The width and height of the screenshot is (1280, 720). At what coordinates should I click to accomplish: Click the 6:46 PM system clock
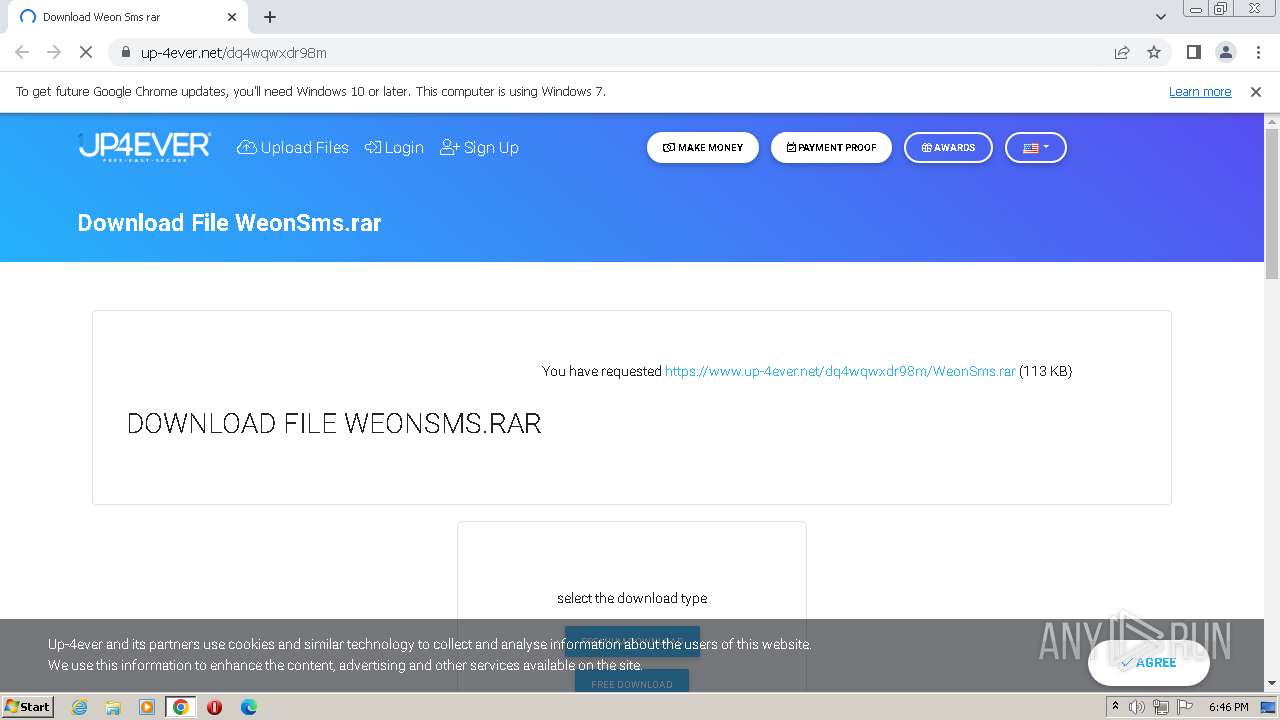1228,707
